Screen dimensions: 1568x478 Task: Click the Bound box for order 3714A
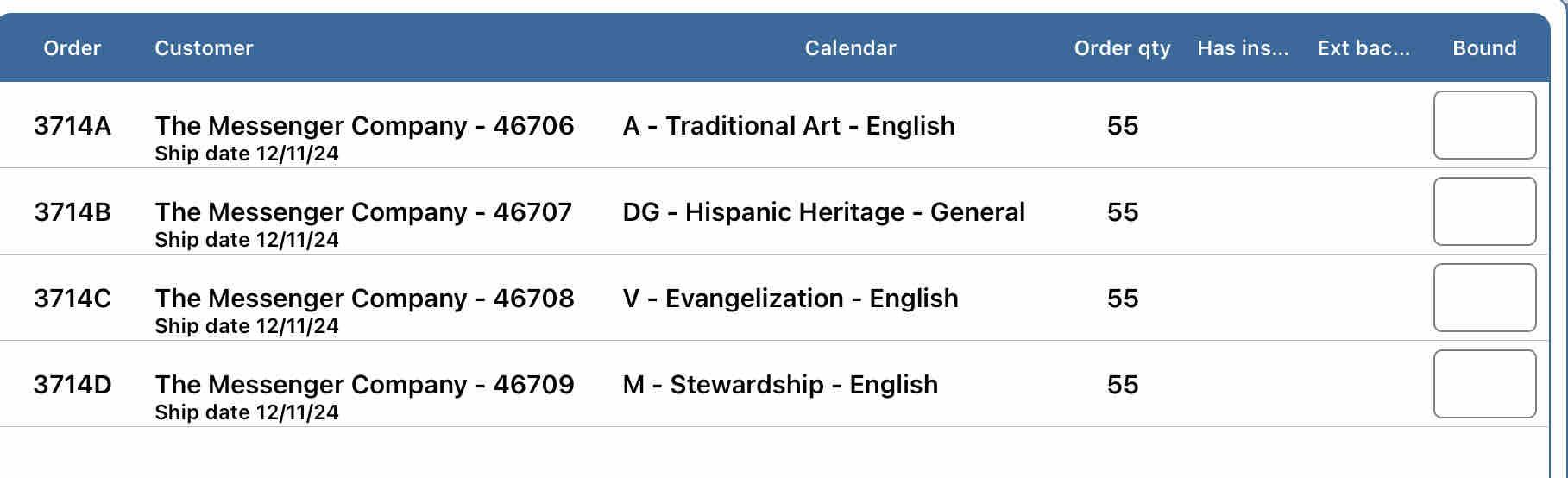[x=1484, y=125]
